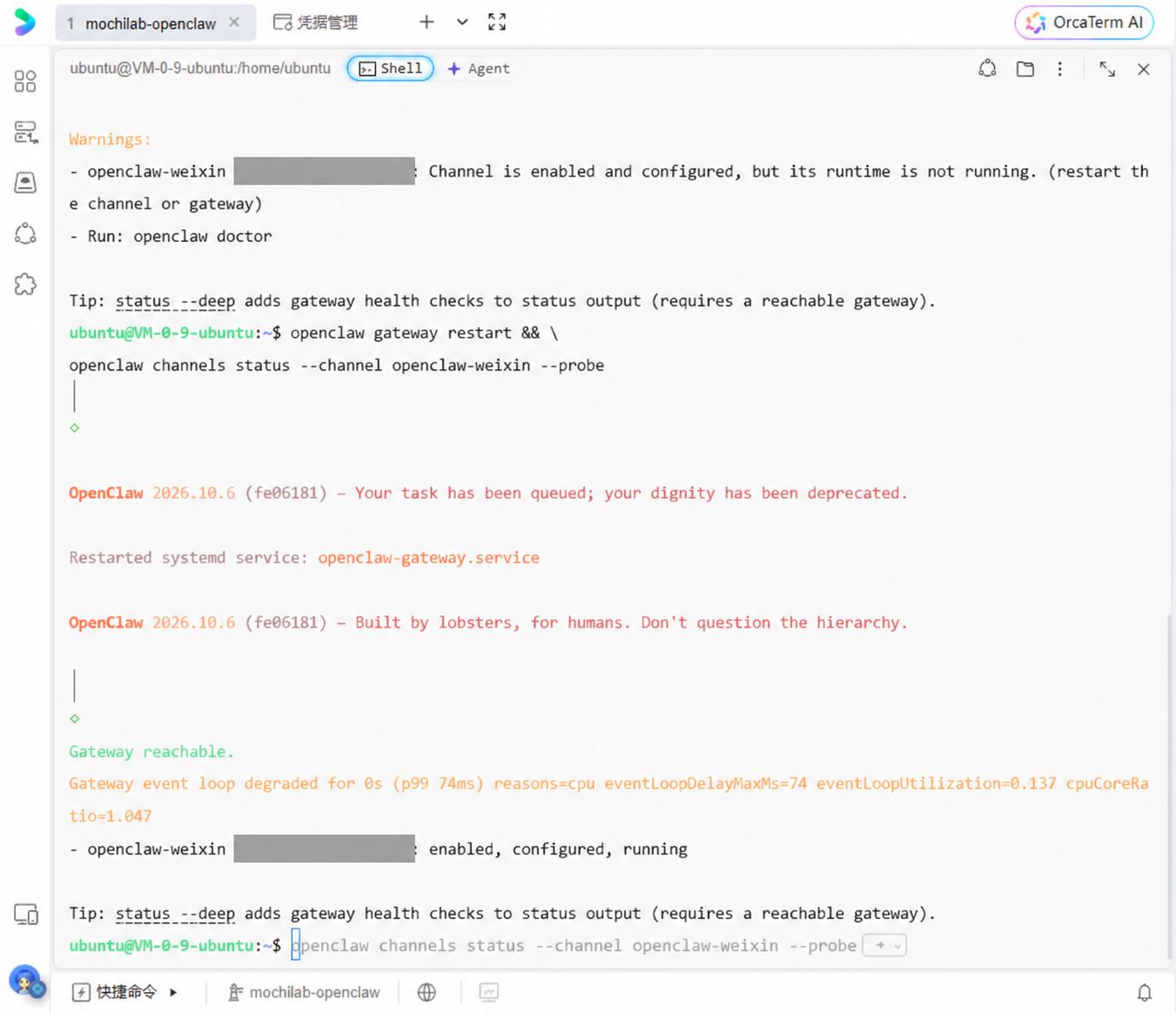1176x1013 pixels.
Task: Click the '- Run: openclaw doctor' line
Action: [x=171, y=236]
